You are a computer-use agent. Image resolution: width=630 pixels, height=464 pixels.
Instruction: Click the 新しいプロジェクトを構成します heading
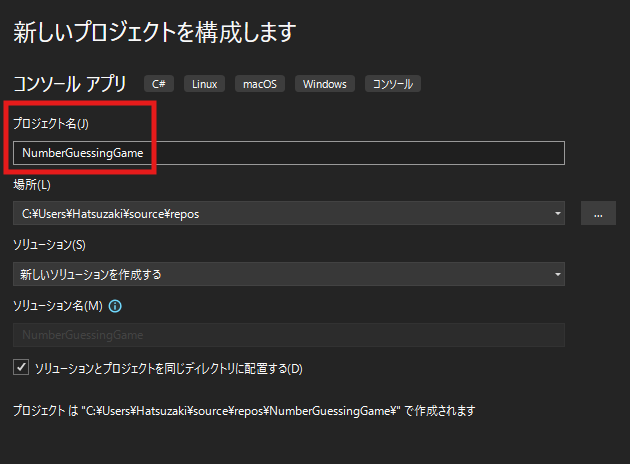pyautogui.click(x=155, y=32)
